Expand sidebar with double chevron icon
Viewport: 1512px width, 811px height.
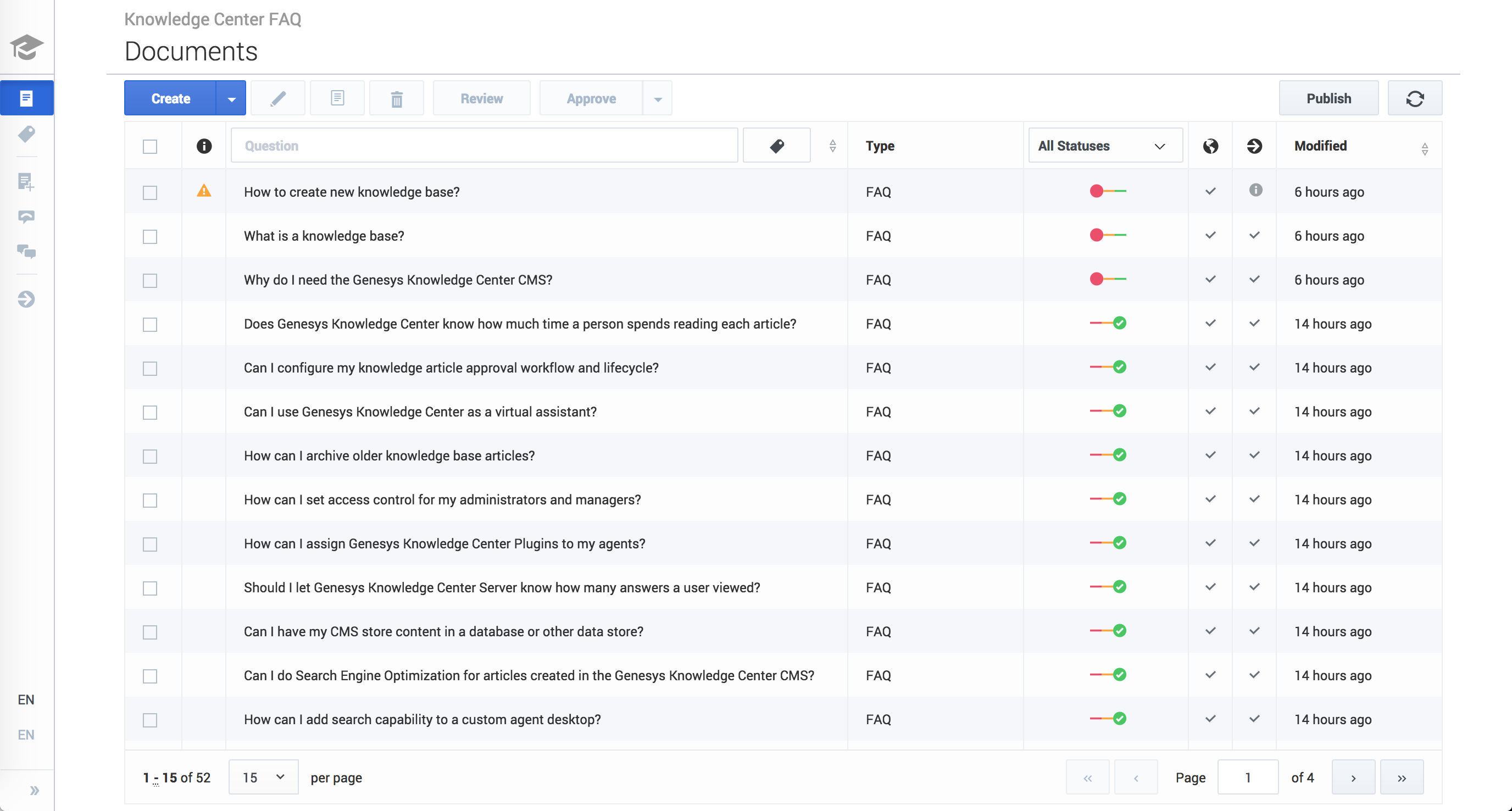pos(34,790)
